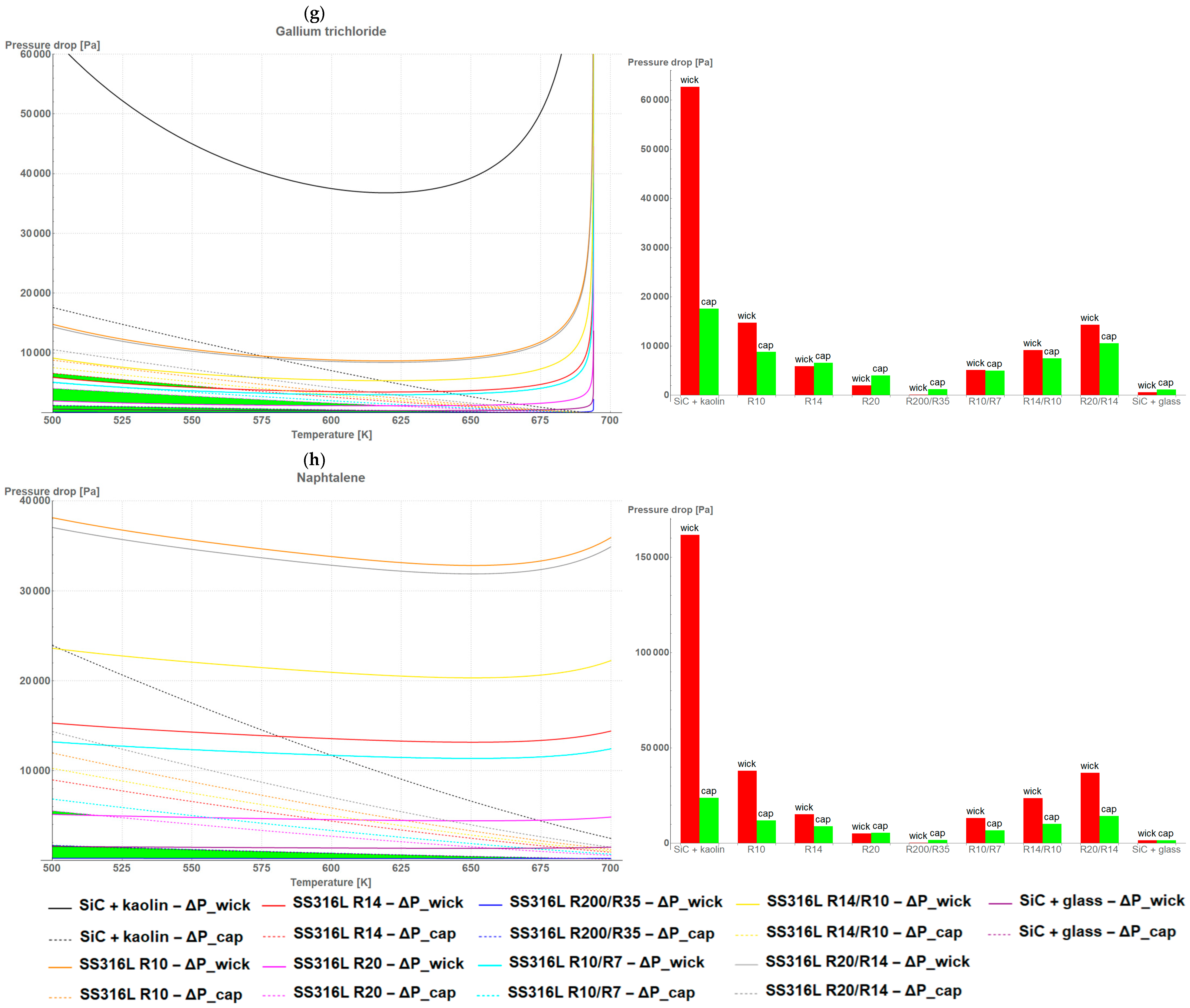Click SiC + glass ΔP_wick legend entry
This screenshot has height=1008, width=1190.
pyautogui.click(x=1101, y=901)
